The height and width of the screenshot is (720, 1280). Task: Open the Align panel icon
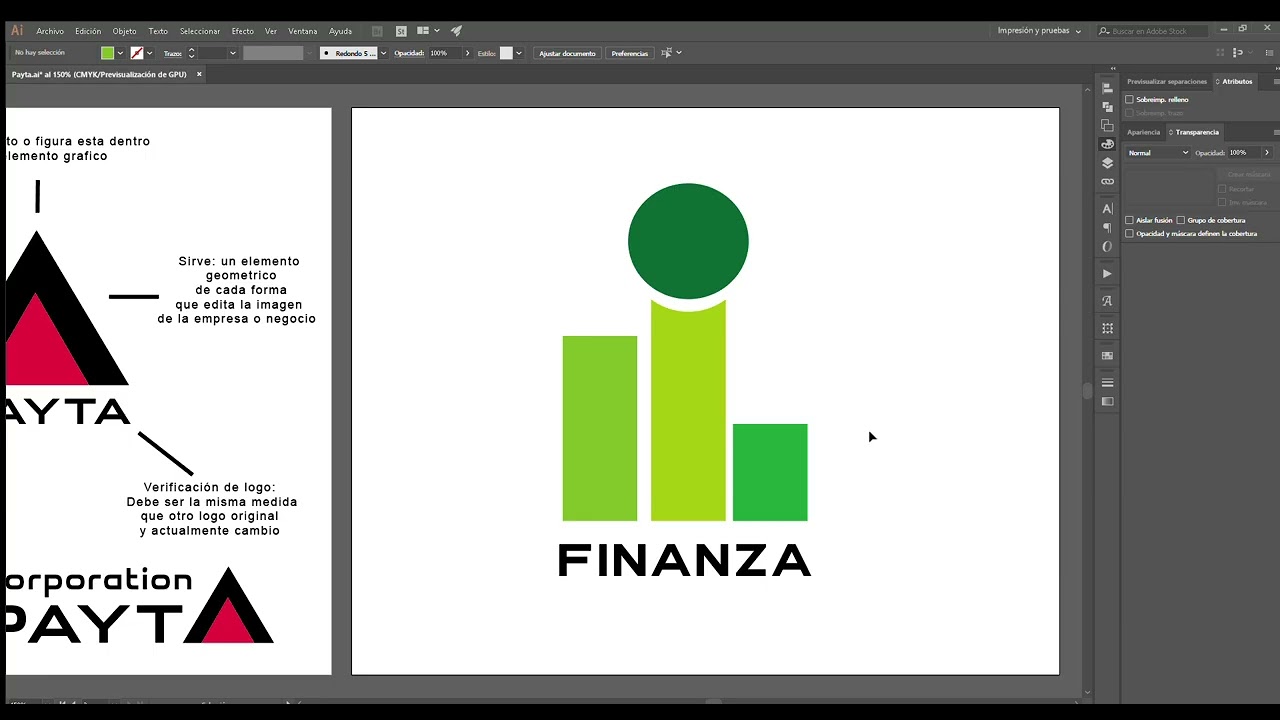pyautogui.click(x=1107, y=88)
